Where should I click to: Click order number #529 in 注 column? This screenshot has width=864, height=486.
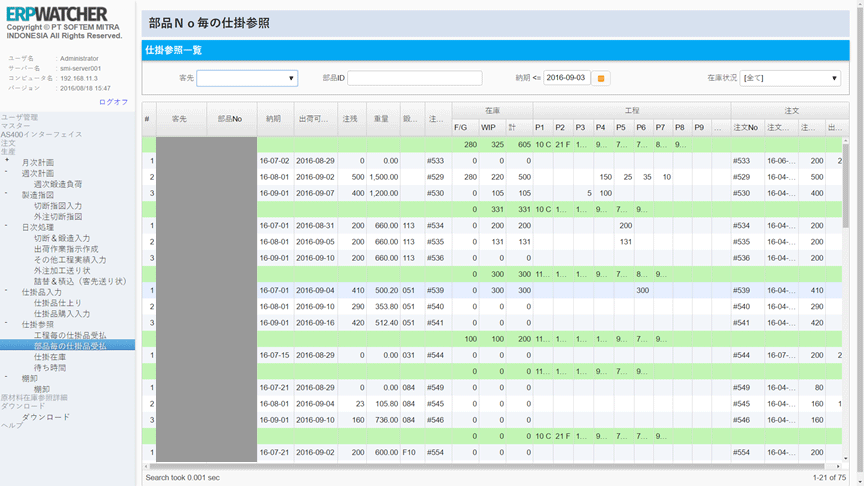click(x=435, y=177)
